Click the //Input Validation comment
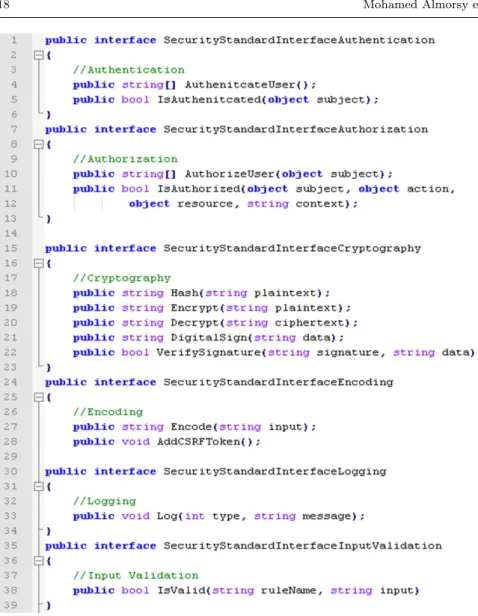The width and height of the screenshot is (478, 616). pos(136,576)
